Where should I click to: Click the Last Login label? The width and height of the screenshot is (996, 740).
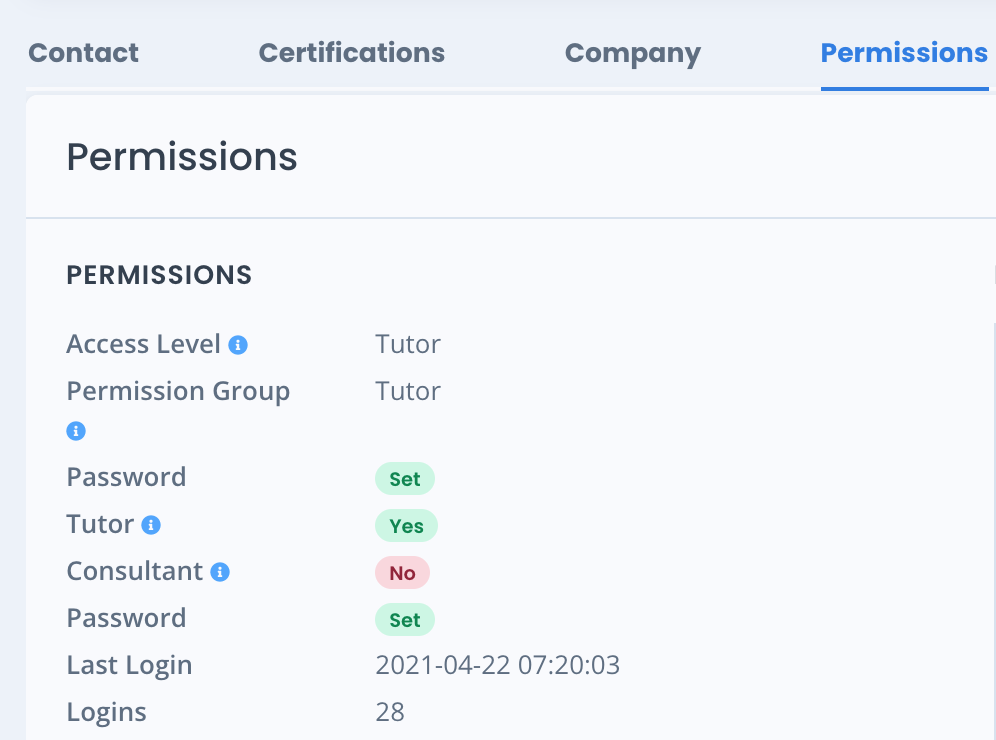tap(130, 666)
